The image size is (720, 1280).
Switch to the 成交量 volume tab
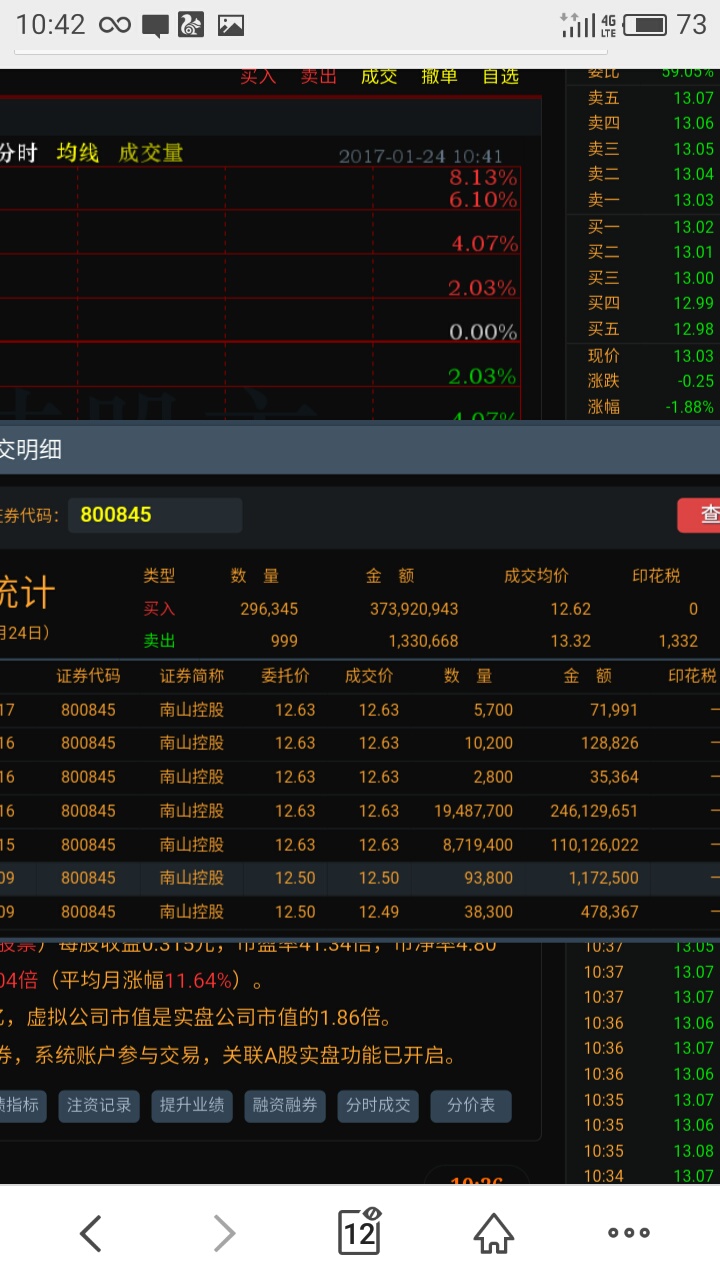(151, 152)
